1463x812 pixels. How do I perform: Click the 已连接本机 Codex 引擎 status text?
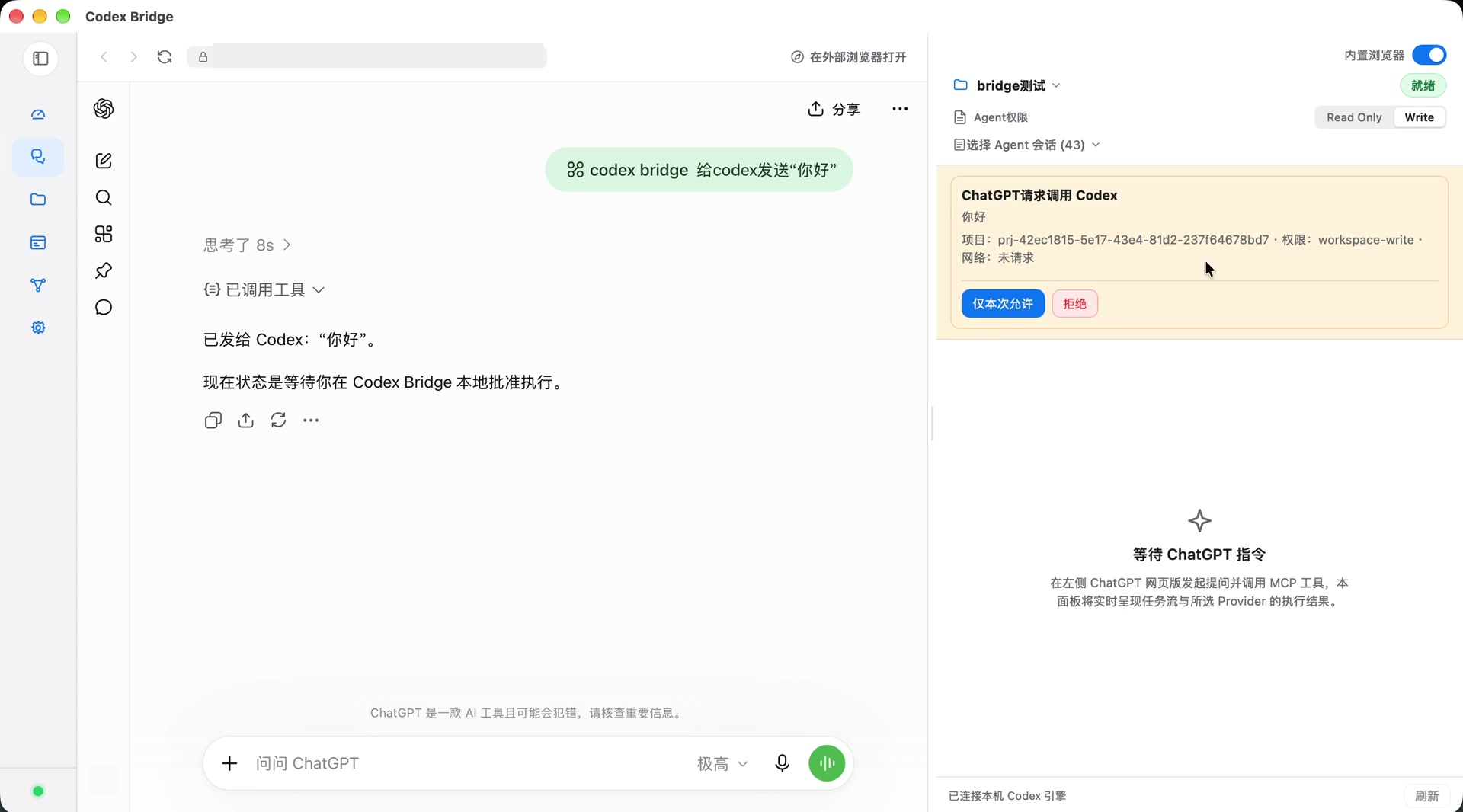pyautogui.click(x=1007, y=796)
